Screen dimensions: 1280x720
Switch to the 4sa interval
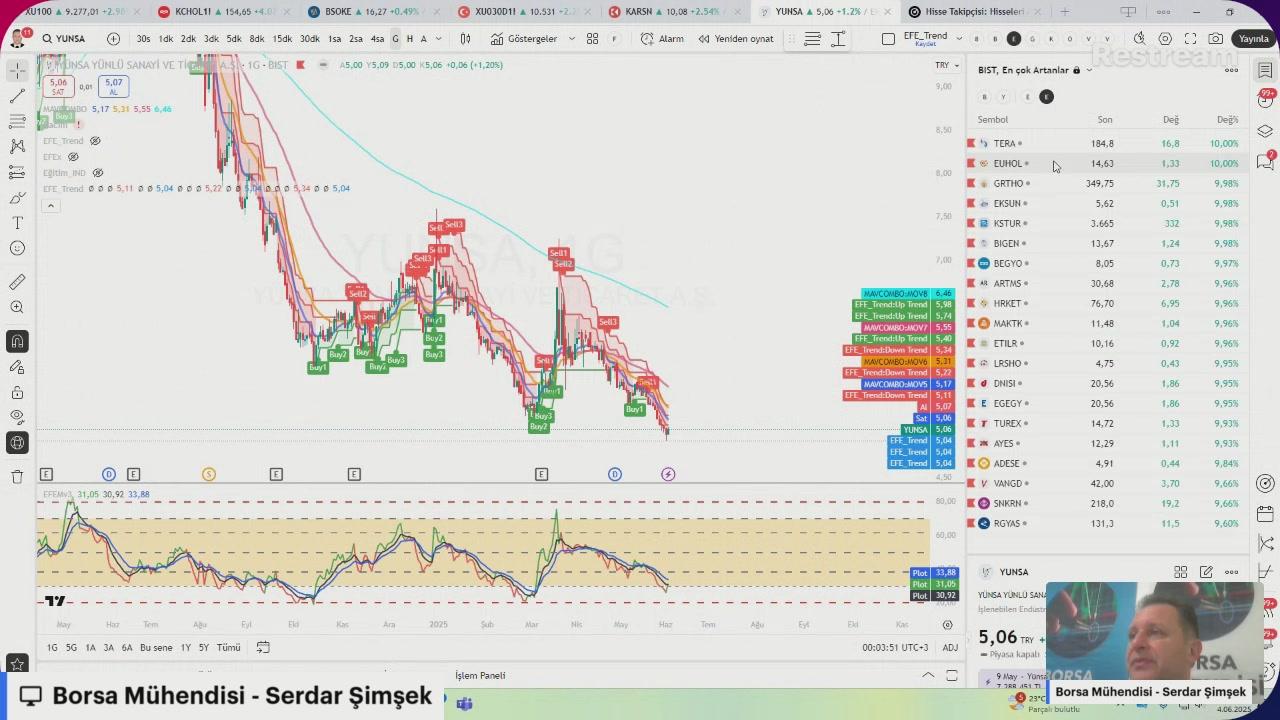(x=377, y=39)
